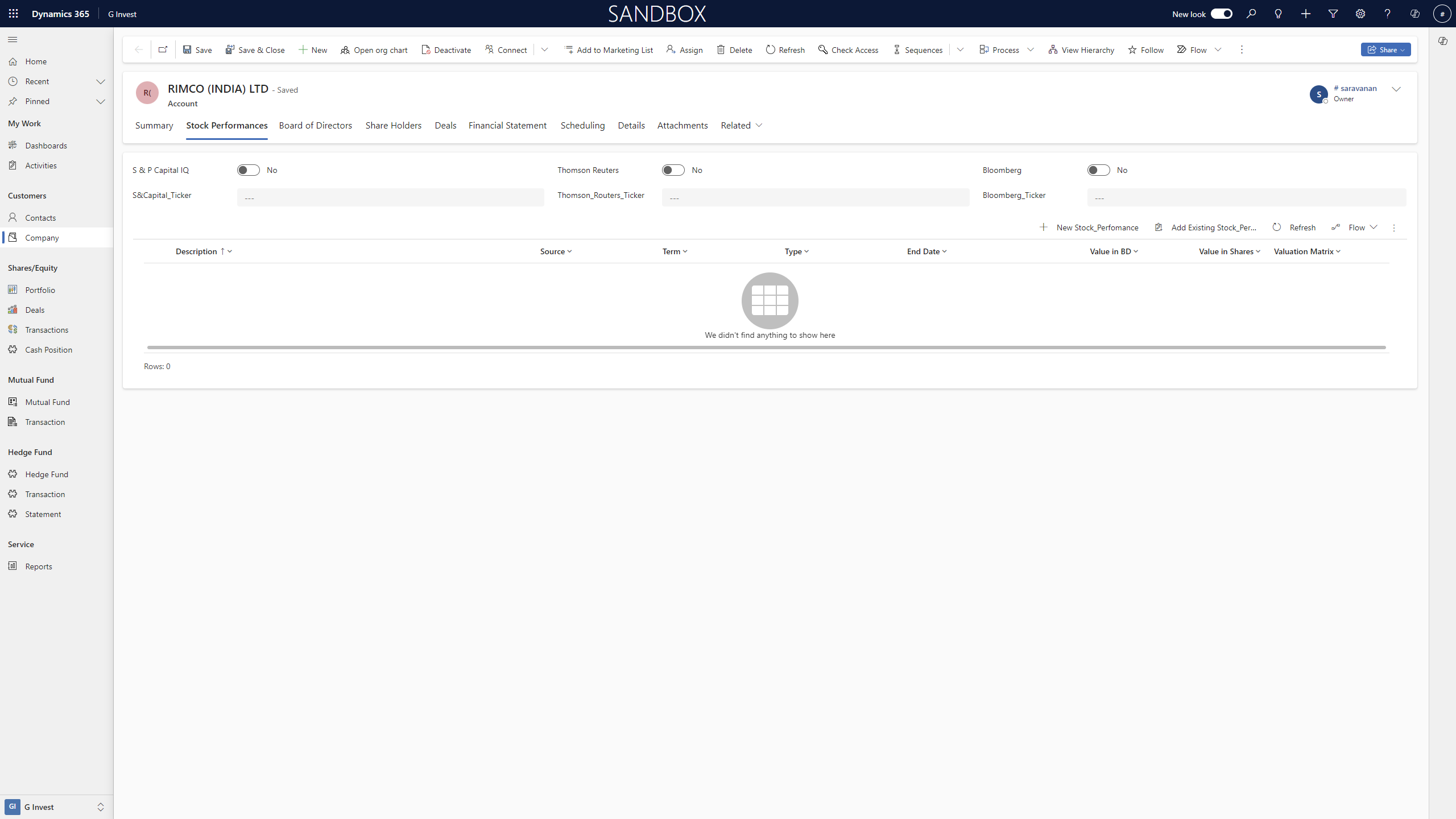Click the Delete trash icon
Screen dimensions: 1456x819
[x=721, y=50]
